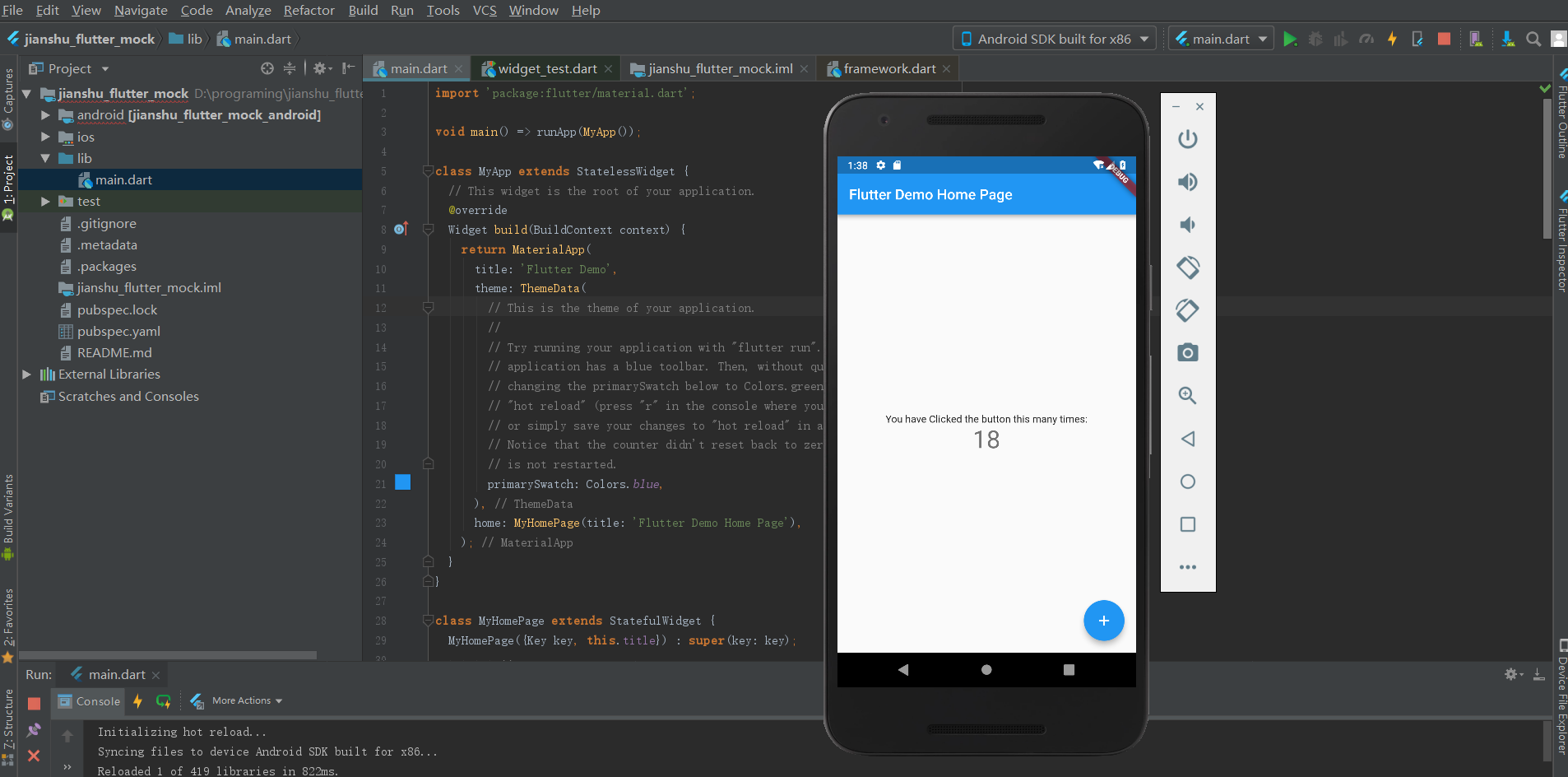Open AVD Manager icon in the toolbar

click(1476, 39)
